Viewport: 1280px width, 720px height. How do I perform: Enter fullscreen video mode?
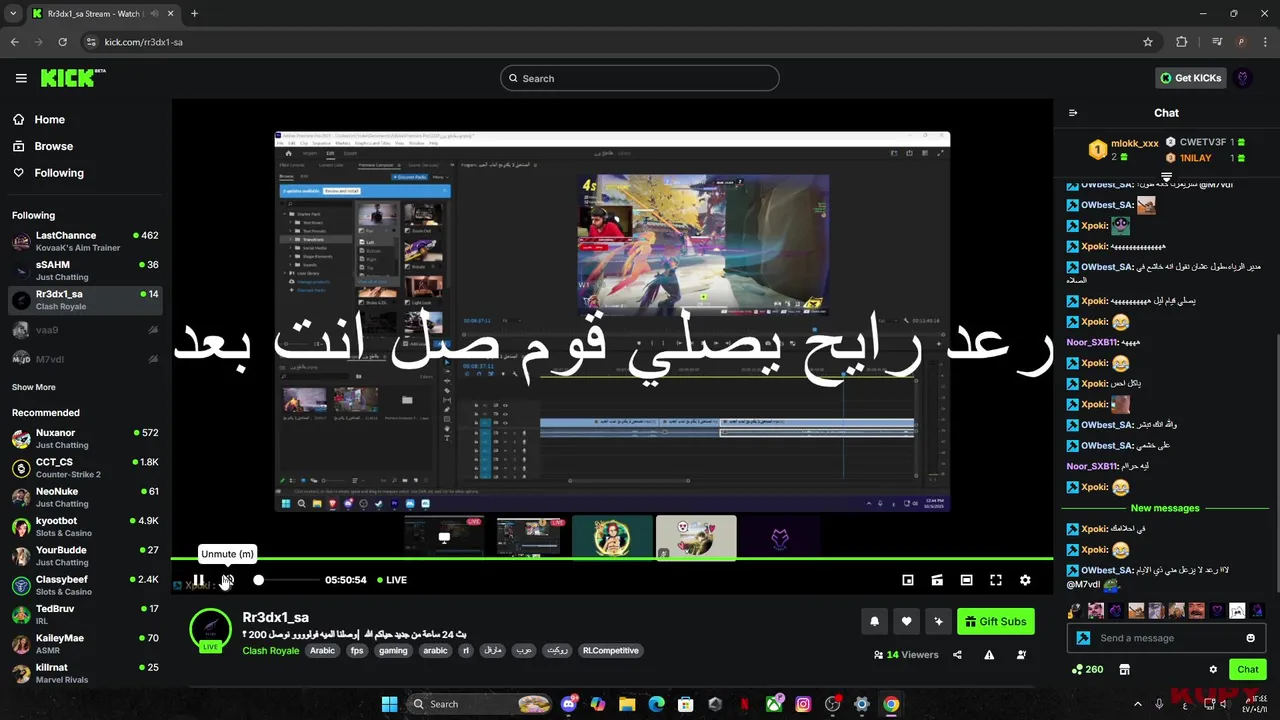pyautogui.click(x=996, y=580)
